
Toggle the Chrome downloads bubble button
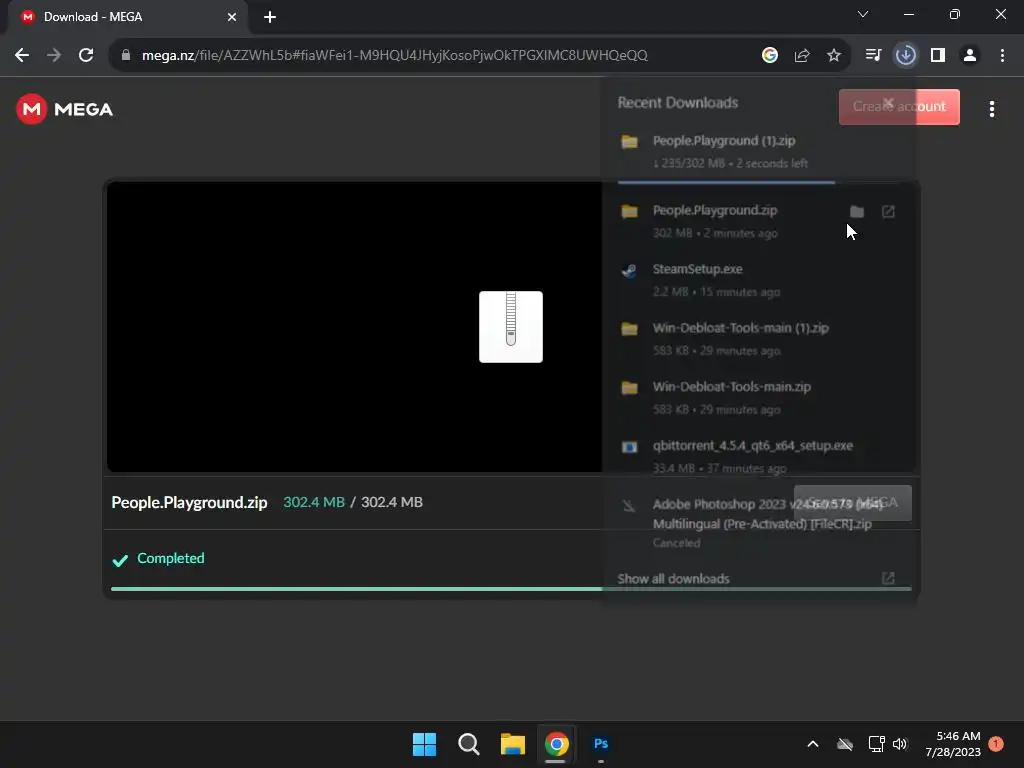coord(906,56)
